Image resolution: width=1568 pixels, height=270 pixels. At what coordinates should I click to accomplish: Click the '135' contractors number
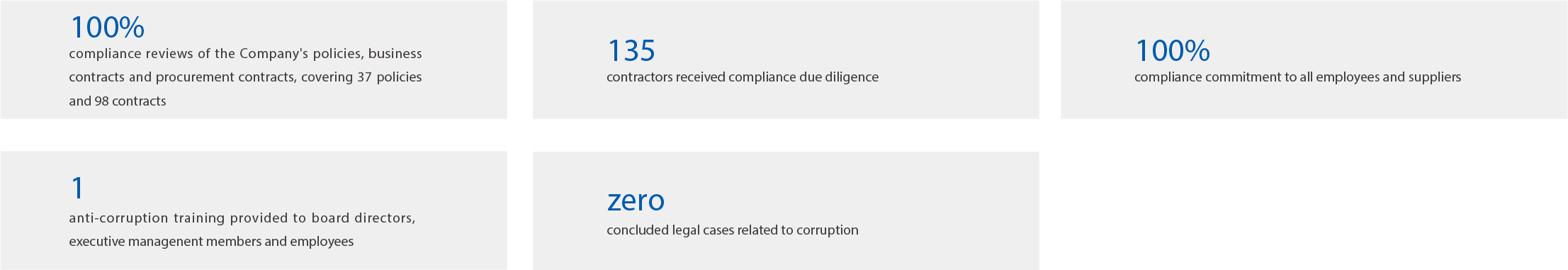pos(631,51)
